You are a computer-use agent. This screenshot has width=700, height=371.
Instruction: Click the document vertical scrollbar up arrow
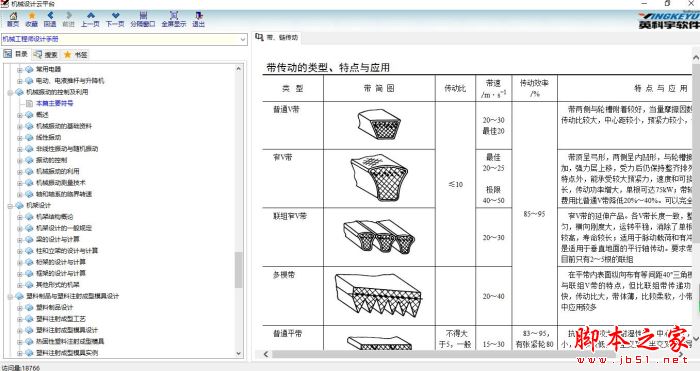(x=696, y=58)
